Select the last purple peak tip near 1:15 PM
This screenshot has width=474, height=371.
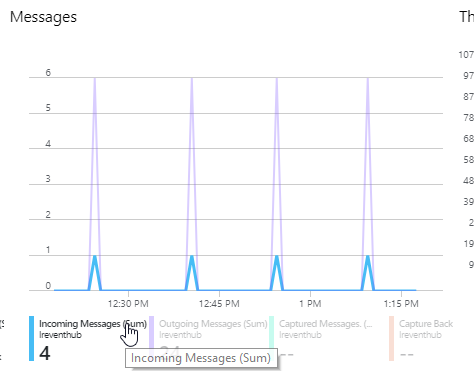point(368,78)
